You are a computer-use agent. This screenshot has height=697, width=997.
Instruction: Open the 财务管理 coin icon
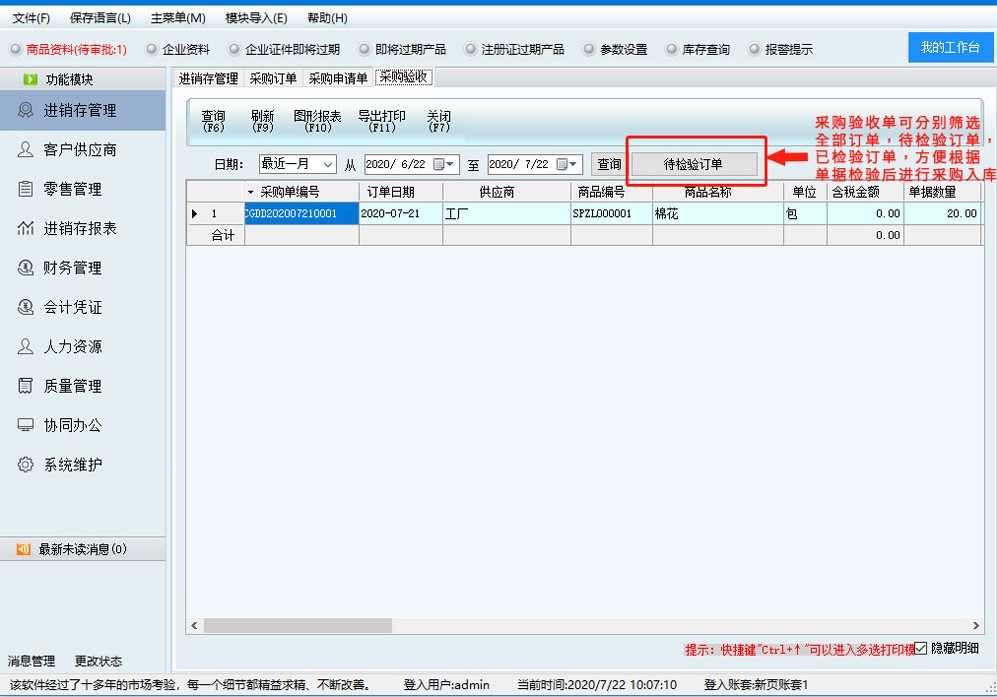tap(25, 268)
